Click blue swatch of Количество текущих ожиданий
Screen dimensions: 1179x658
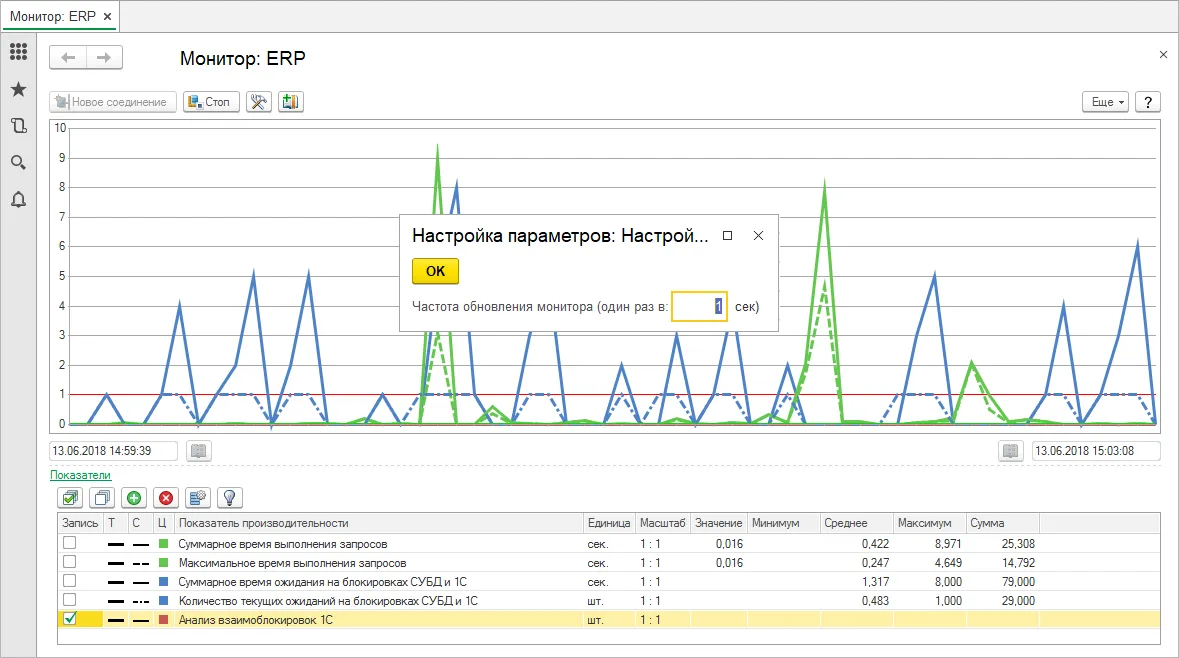click(163, 601)
